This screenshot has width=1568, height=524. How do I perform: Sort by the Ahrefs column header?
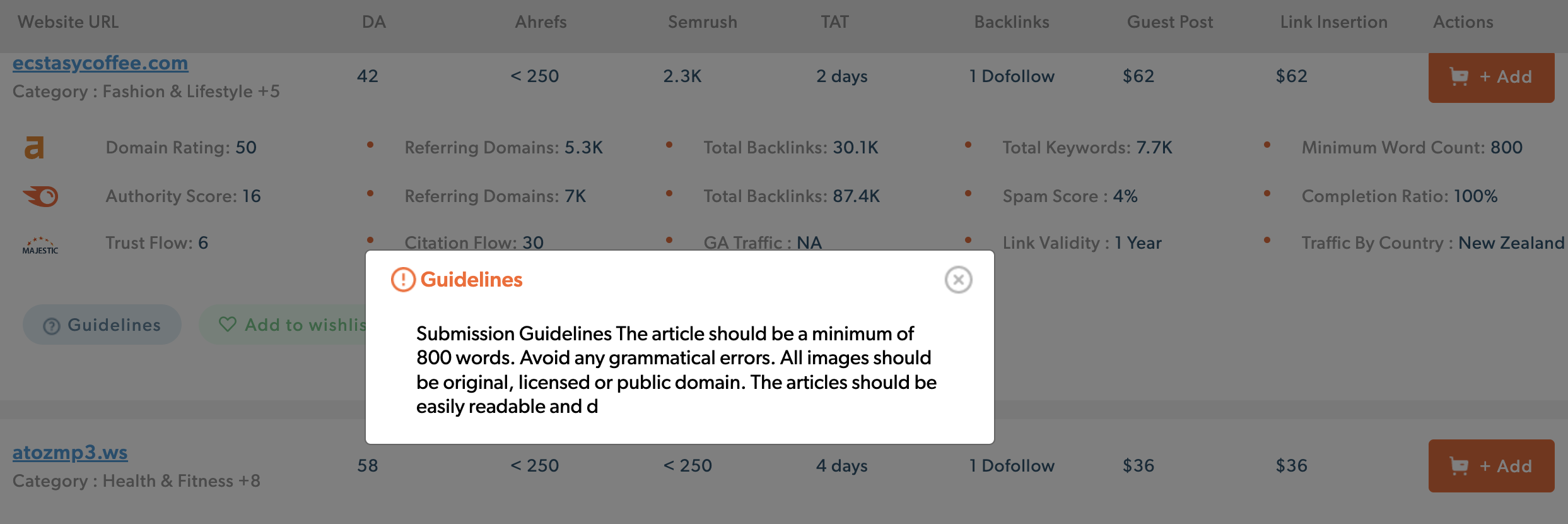click(541, 22)
